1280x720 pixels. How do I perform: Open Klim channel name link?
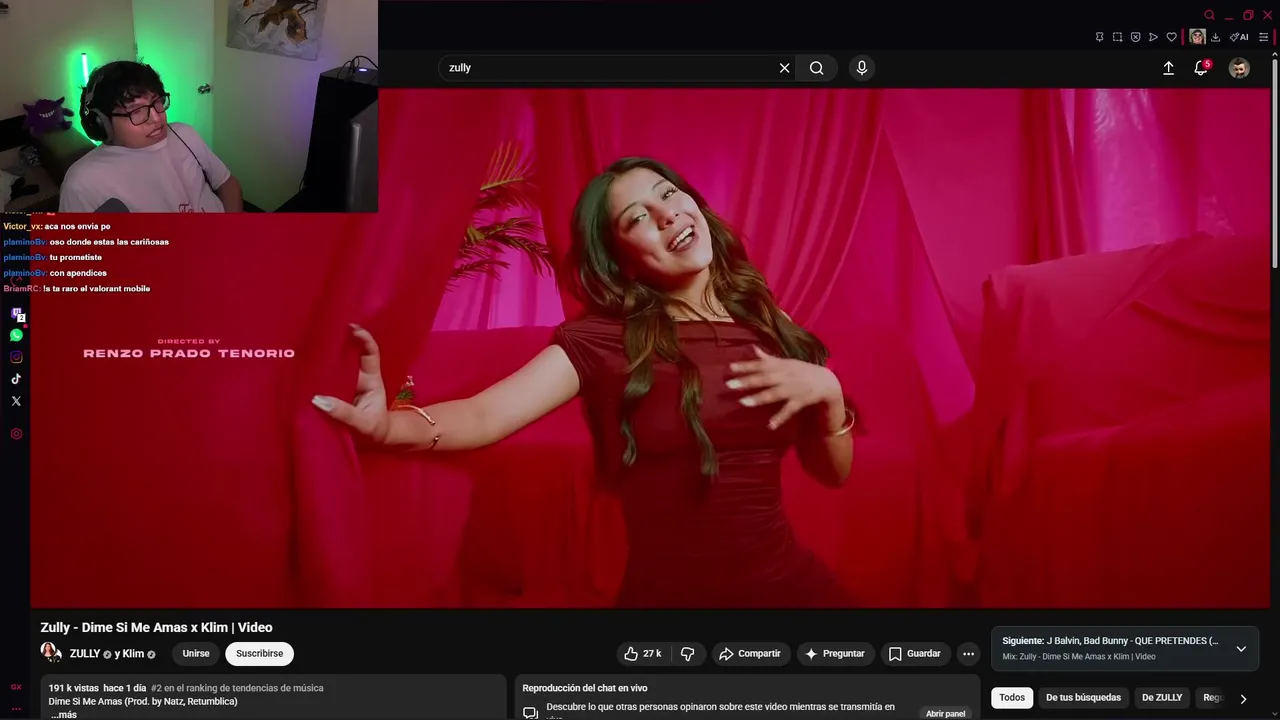[133, 654]
